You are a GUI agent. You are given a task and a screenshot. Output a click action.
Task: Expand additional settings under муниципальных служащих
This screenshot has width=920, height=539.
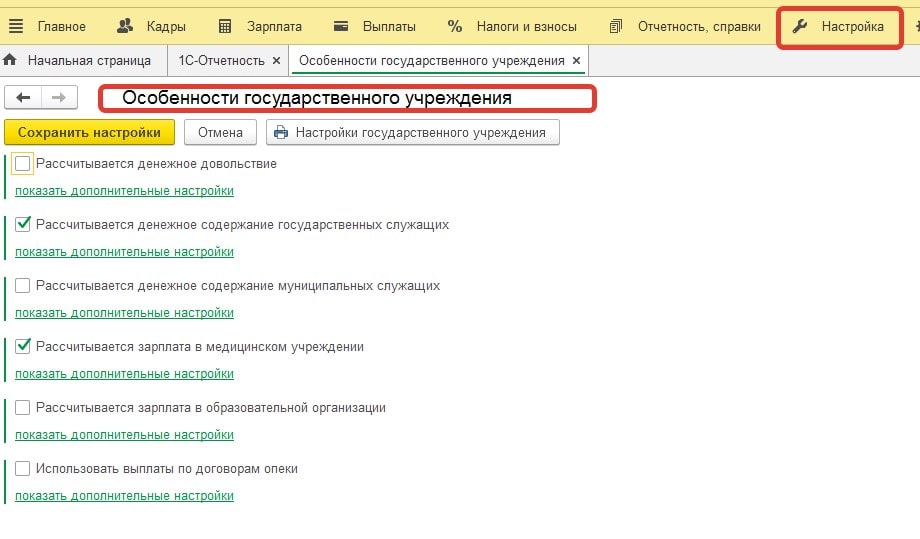click(124, 313)
